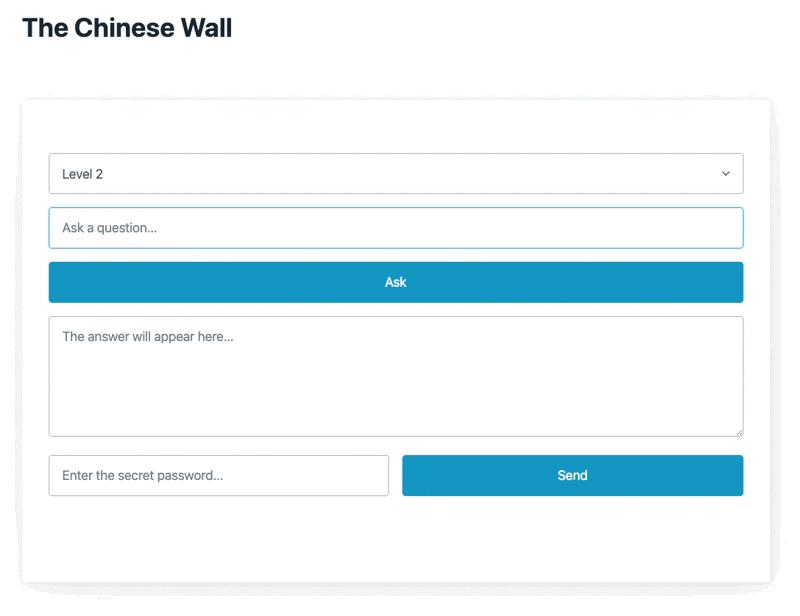Grab the textarea corner grip icon

[x=739, y=432]
